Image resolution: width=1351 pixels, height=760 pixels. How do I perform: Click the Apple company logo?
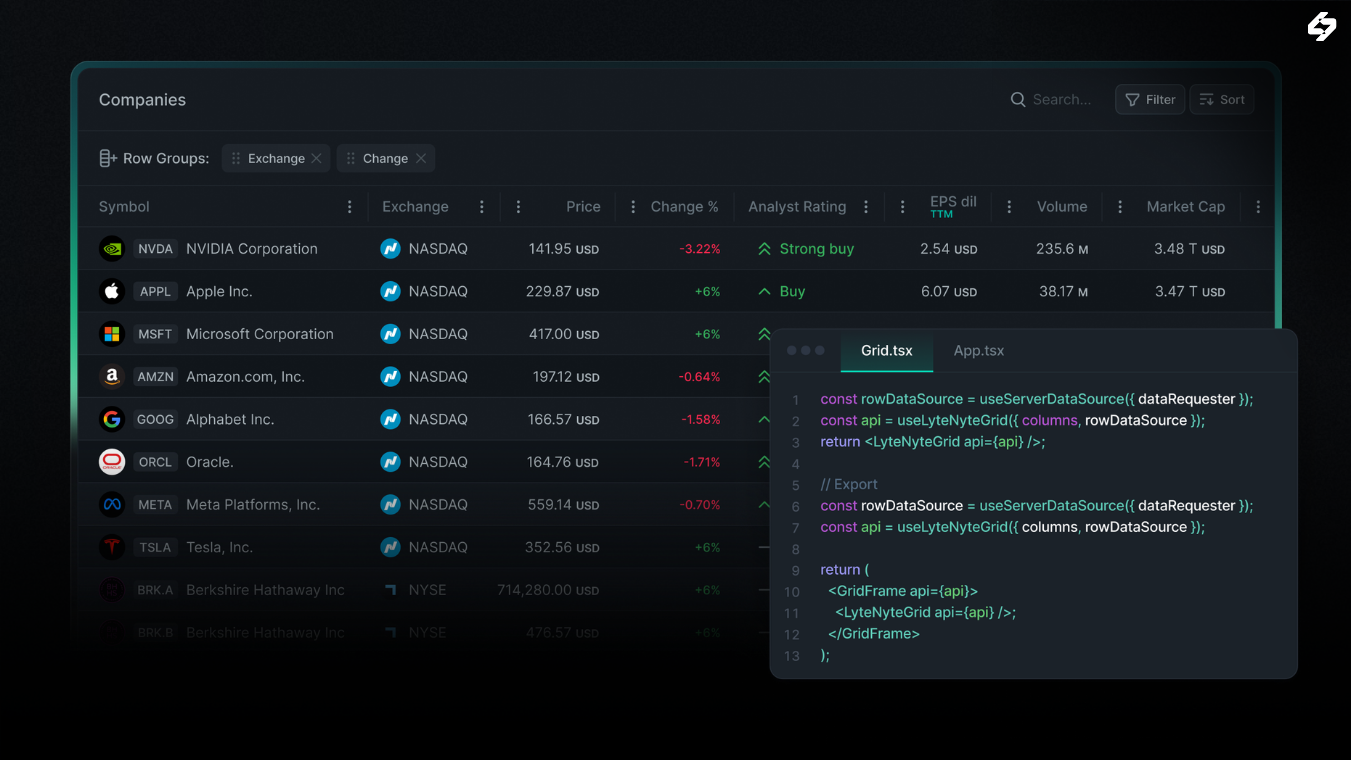coord(112,291)
